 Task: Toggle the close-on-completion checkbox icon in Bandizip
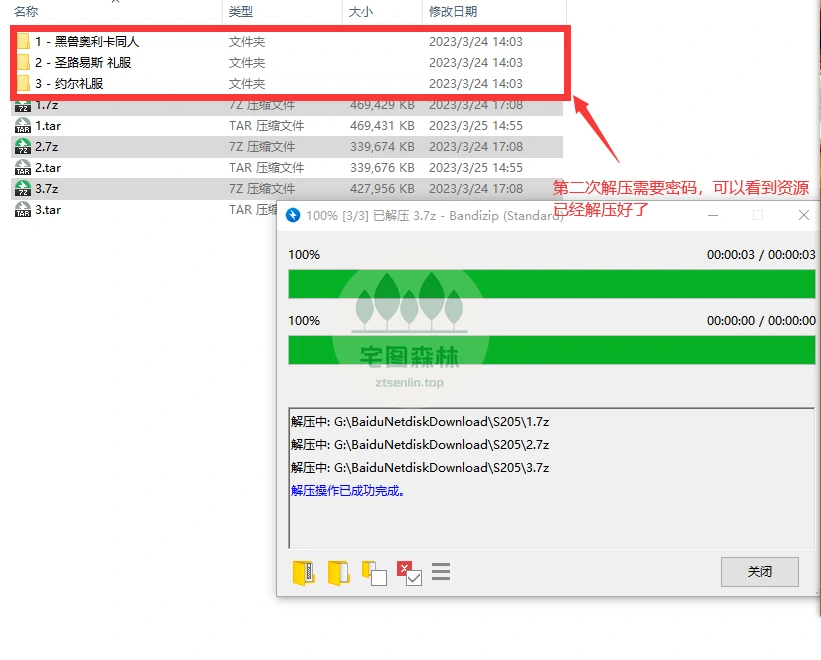point(409,573)
